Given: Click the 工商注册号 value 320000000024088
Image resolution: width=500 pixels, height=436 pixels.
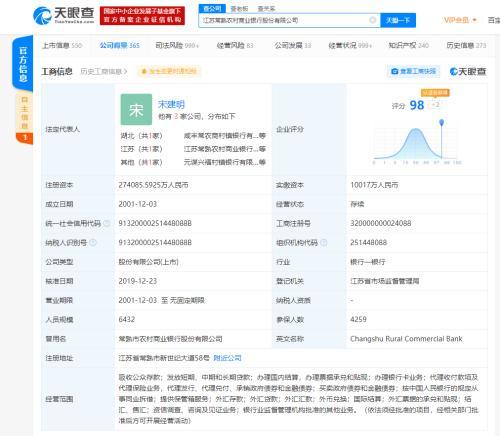Looking at the screenshot, I should pos(381,223).
